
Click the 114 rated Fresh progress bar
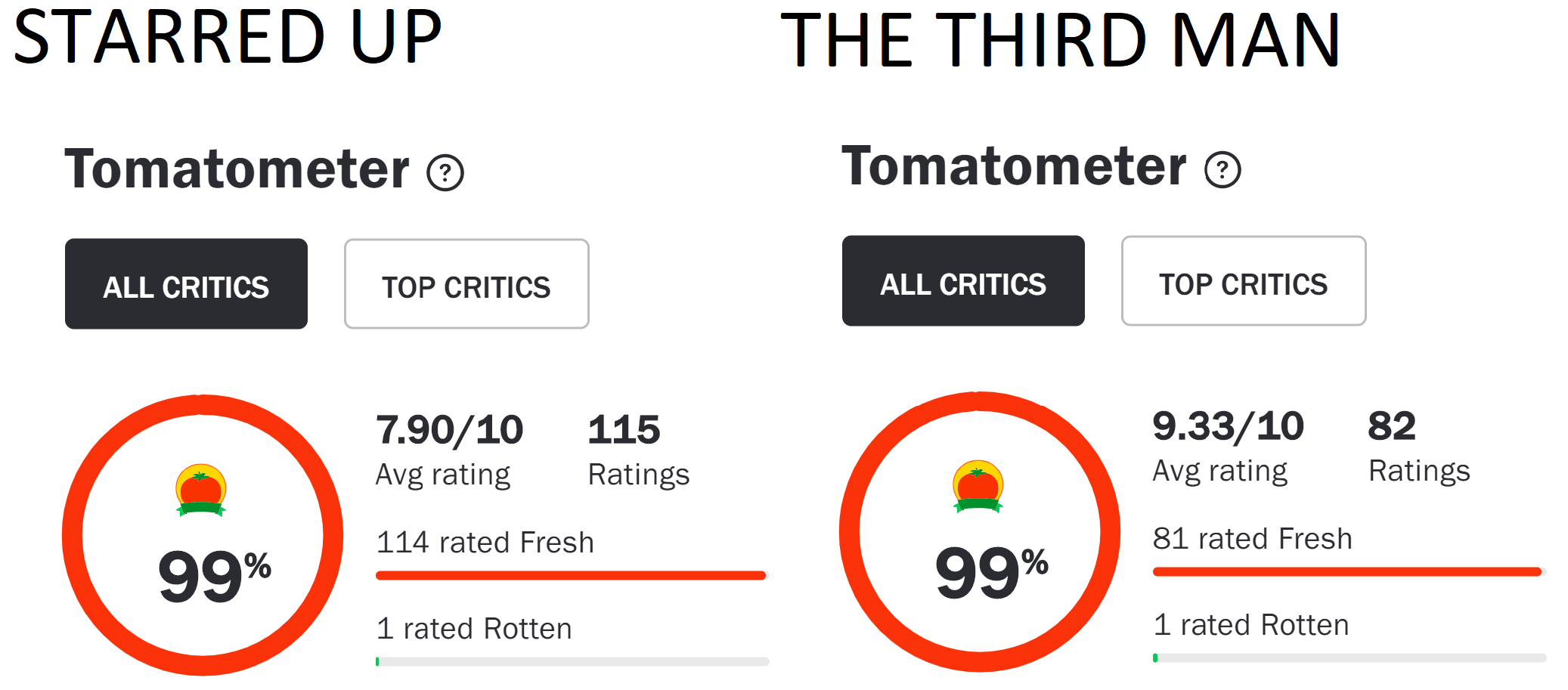[x=572, y=576]
